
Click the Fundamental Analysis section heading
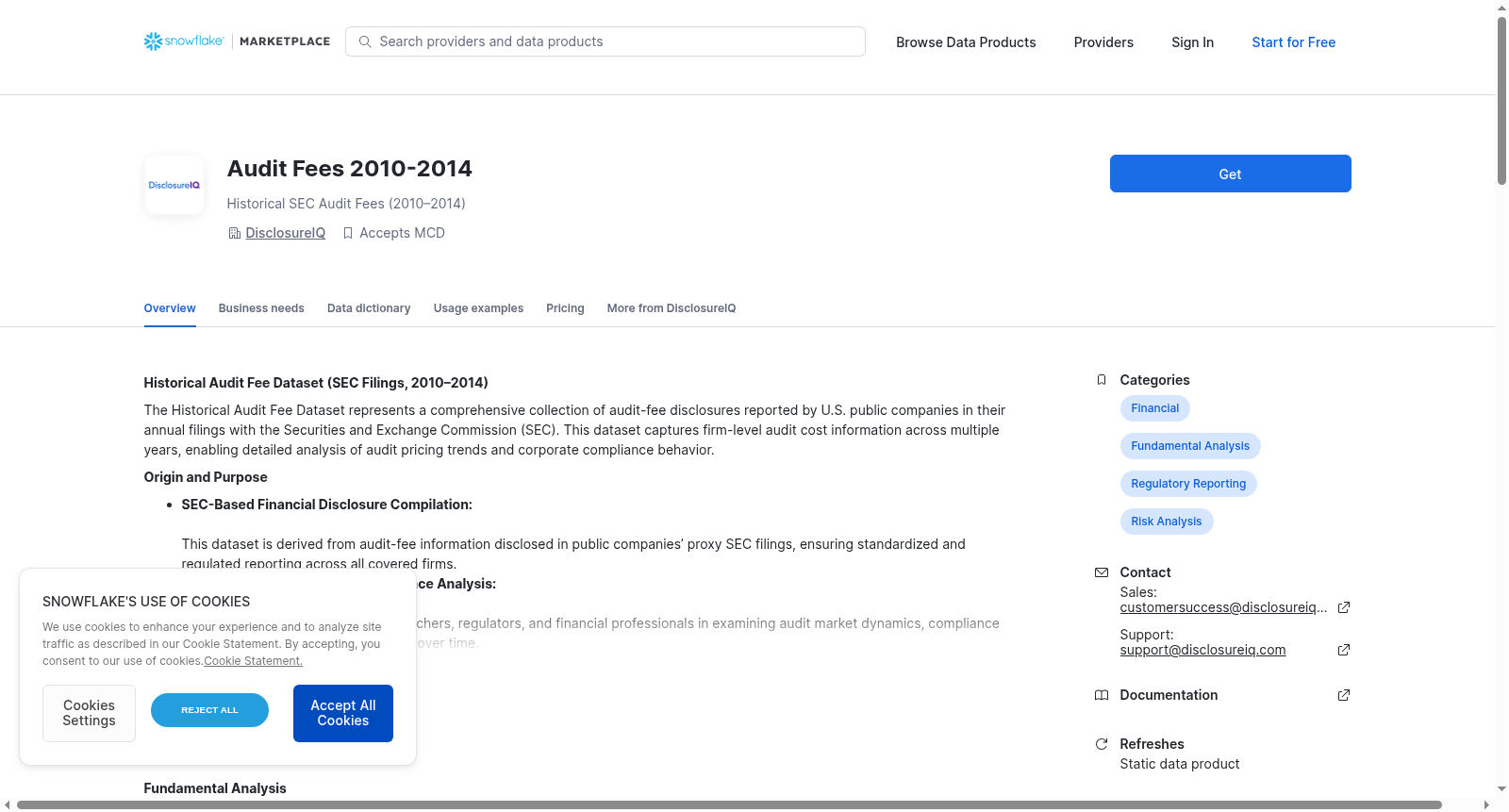click(215, 788)
